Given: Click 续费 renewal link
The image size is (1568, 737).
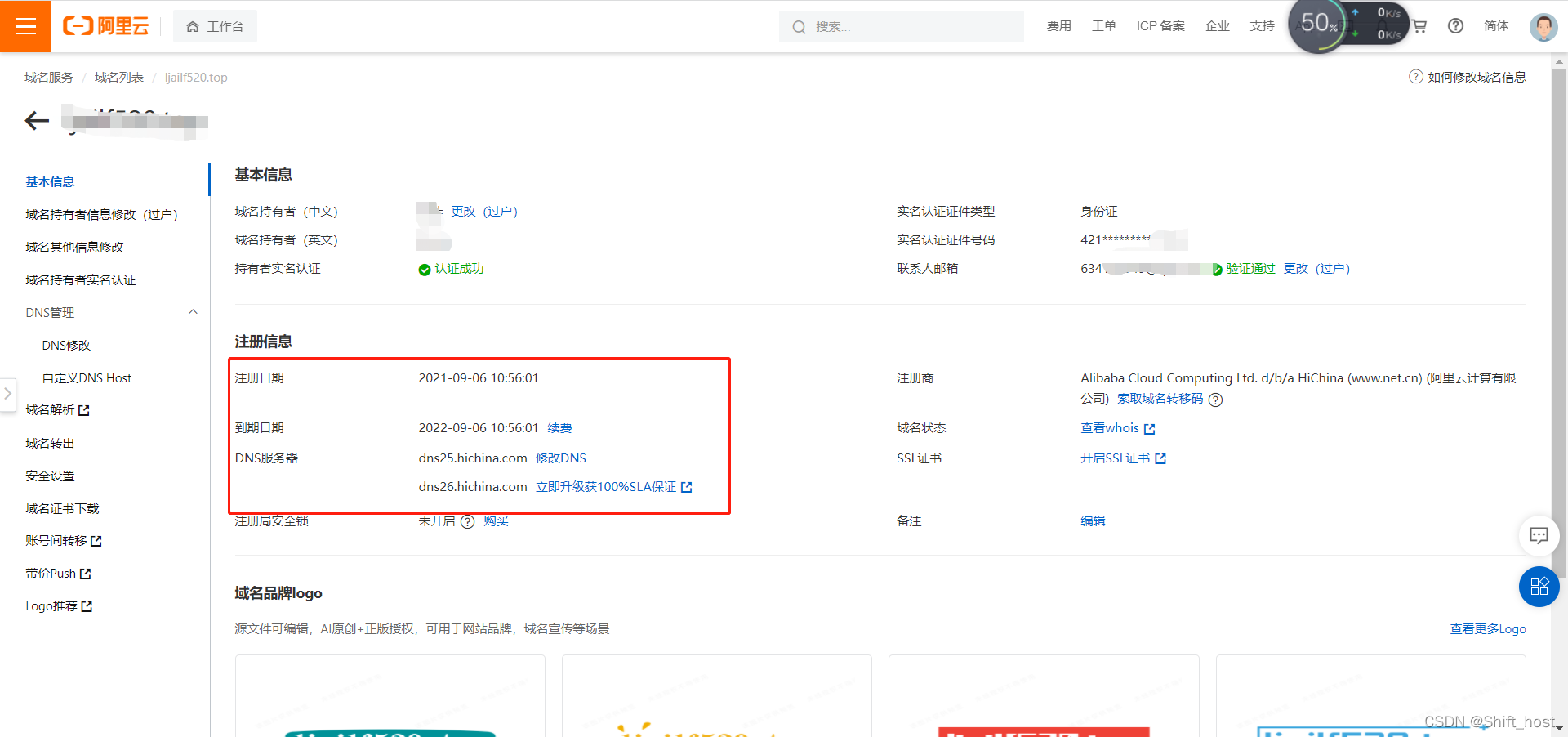Looking at the screenshot, I should [559, 427].
